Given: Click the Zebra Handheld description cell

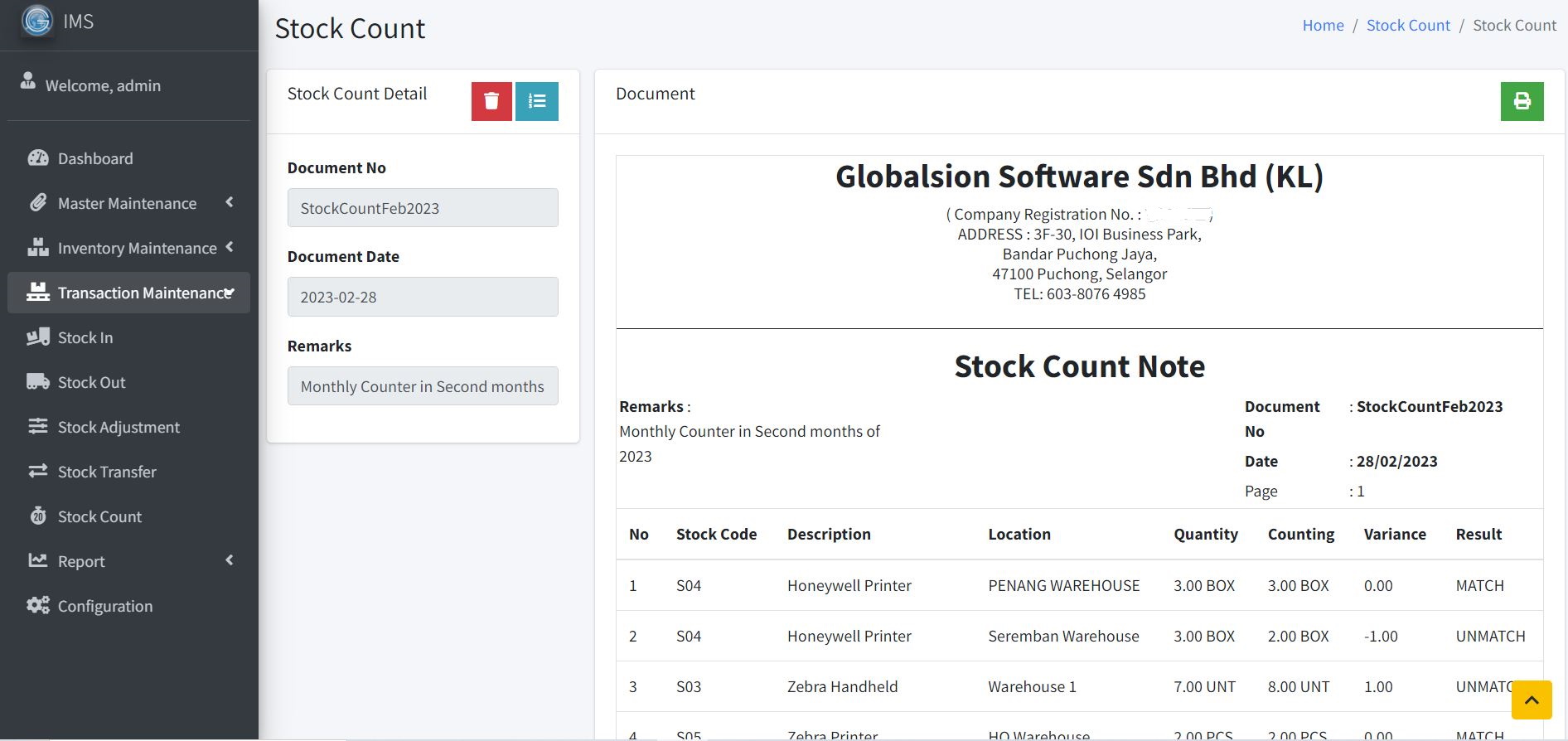Looking at the screenshot, I should [x=842, y=686].
